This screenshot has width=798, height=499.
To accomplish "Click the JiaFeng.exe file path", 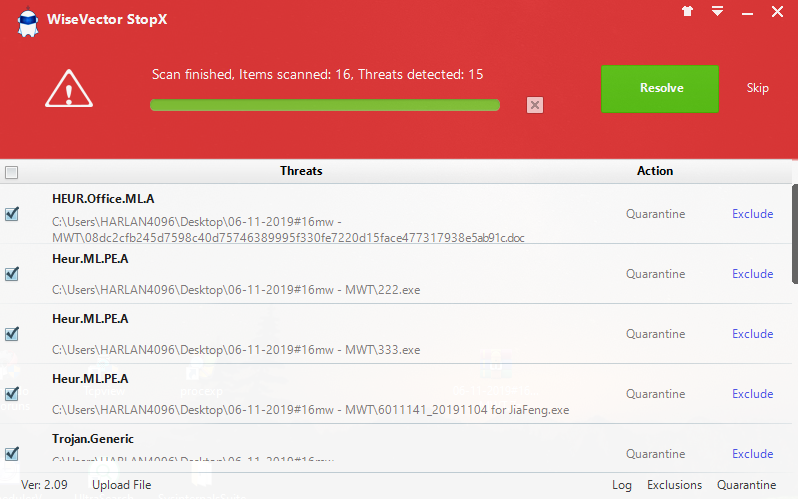I will point(310,410).
